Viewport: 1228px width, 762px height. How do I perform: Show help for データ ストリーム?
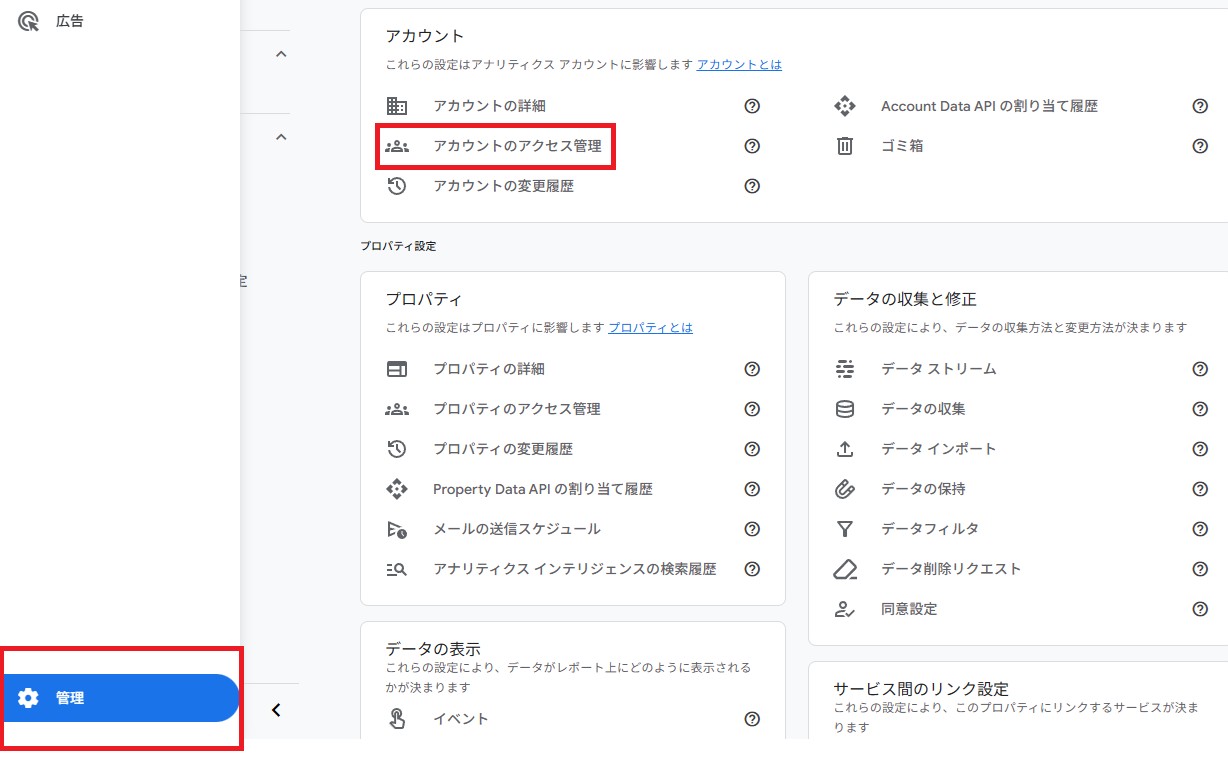coord(1200,369)
